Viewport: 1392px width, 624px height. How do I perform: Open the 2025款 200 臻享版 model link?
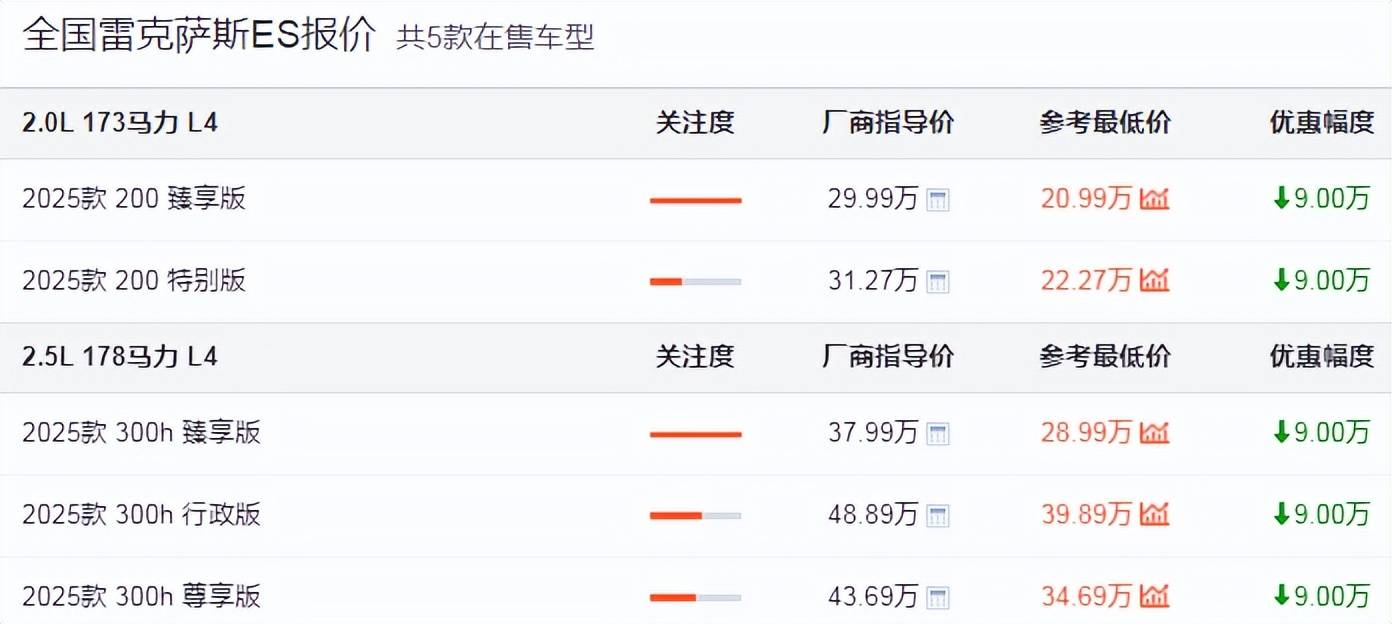tap(134, 199)
